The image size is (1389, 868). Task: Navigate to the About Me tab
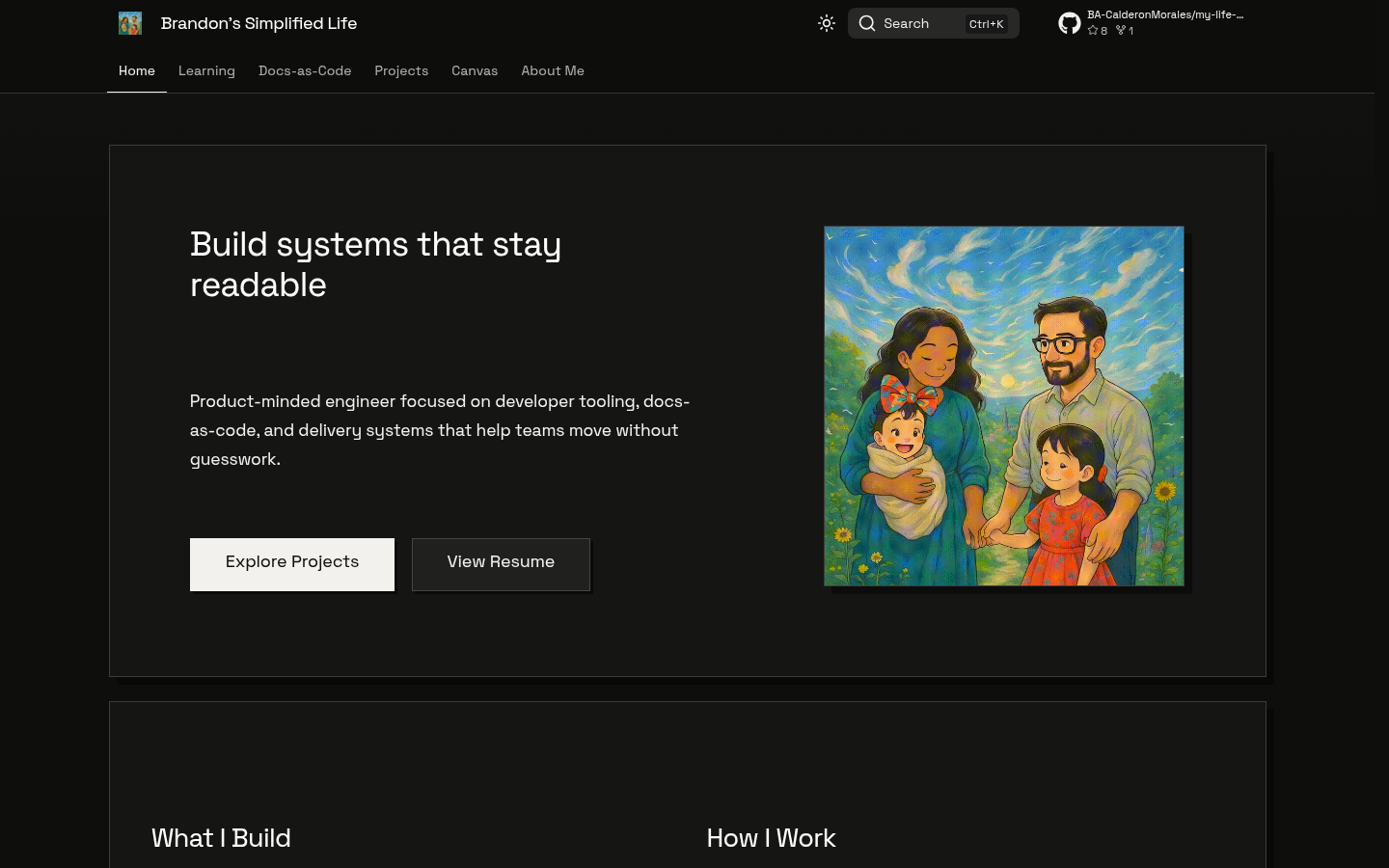click(553, 70)
